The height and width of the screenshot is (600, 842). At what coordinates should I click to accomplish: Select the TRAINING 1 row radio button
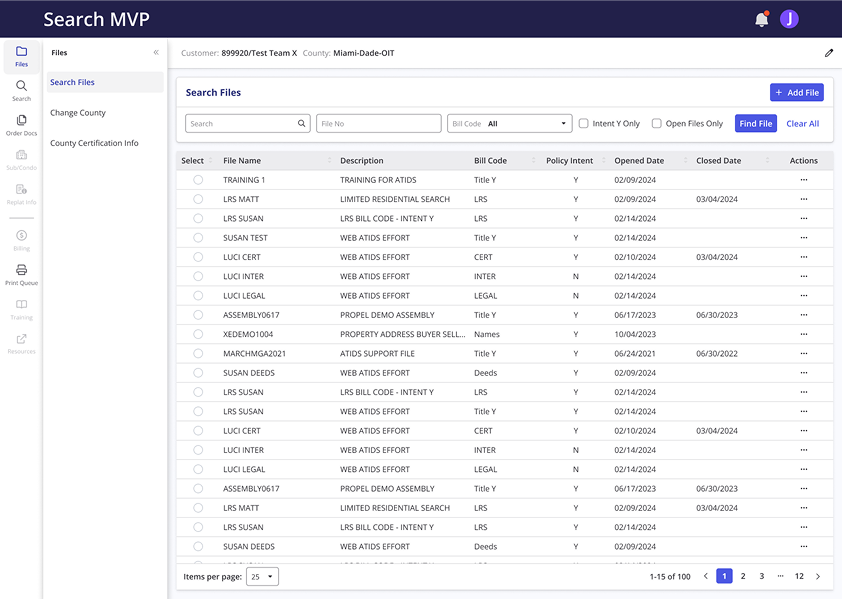pos(198,180)
